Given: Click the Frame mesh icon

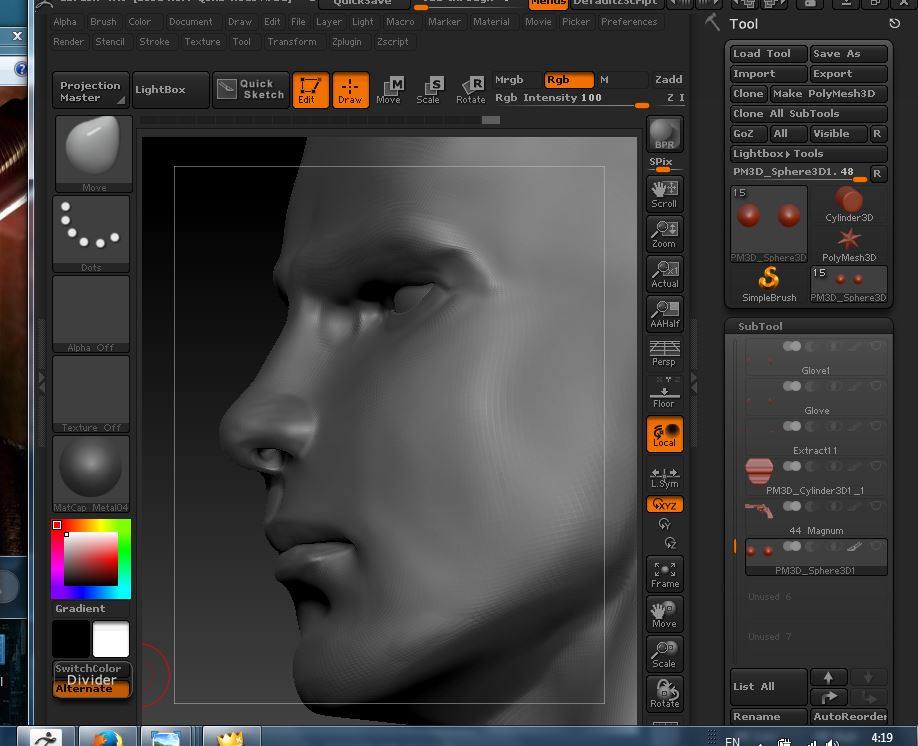Looking at the screenshot, I should click(x=664, y=574).
